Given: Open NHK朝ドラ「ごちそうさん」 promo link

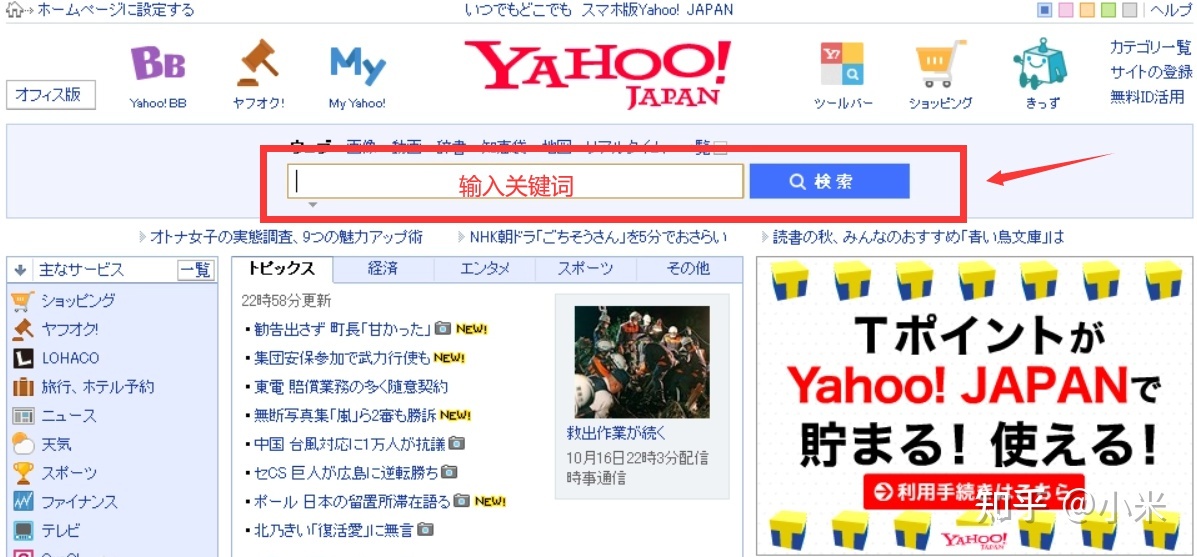Looking at the screenshot, I should click(x=598, y=237).
